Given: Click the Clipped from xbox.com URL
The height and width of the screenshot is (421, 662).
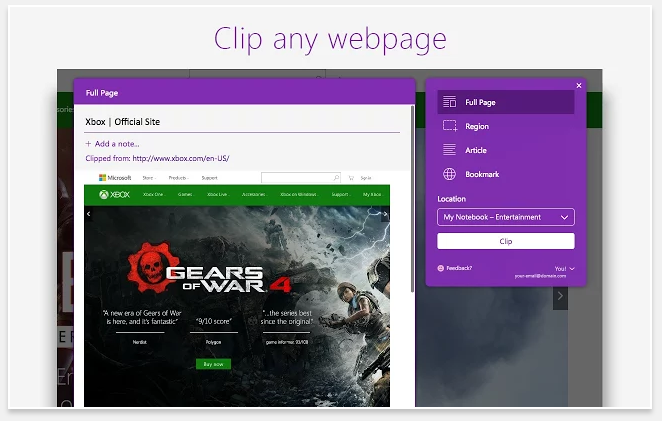Looking at the screenshot, I should click(181, 158).
